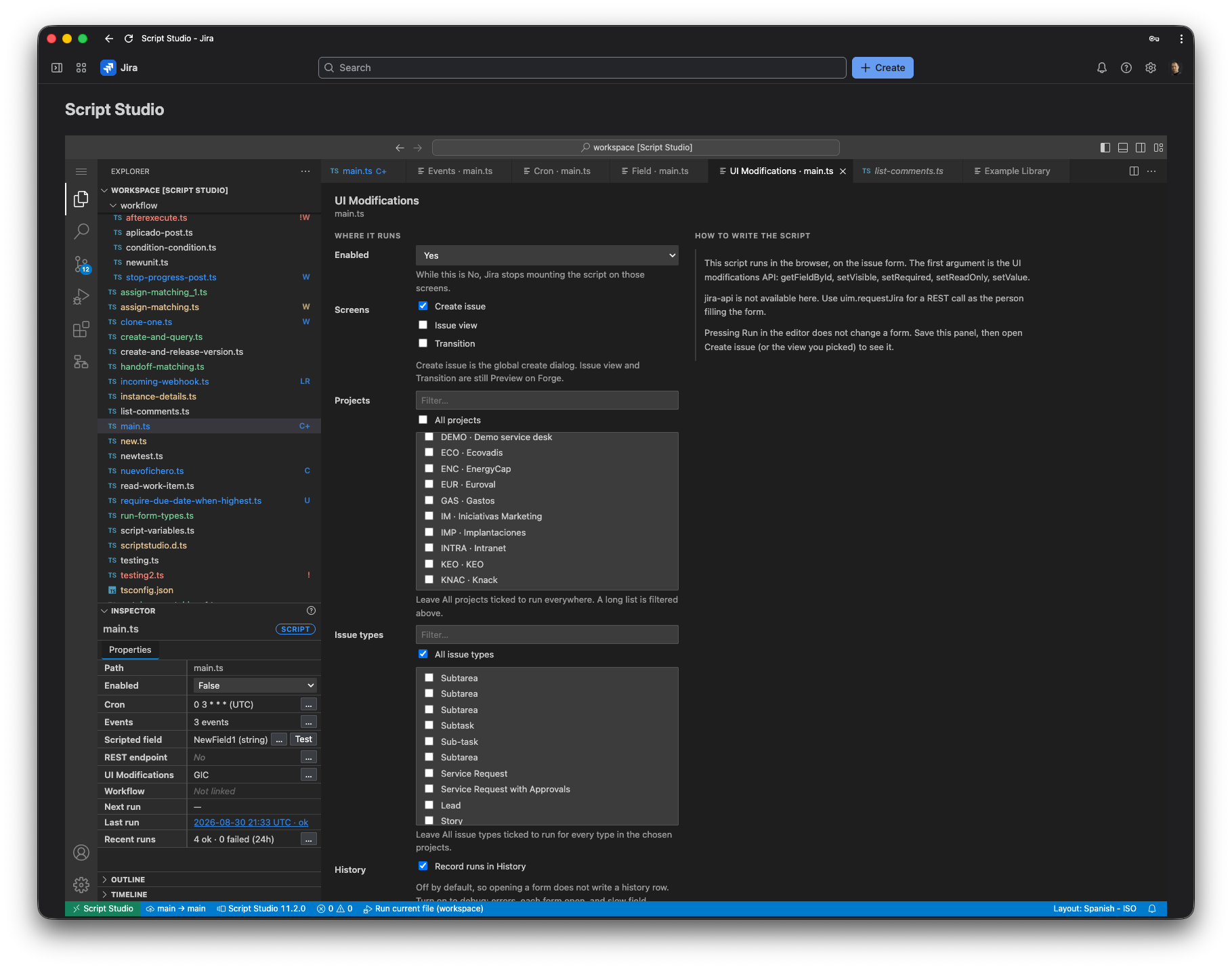Switch to the Cron · main.ts tab
1232x969 pixels.
pos(557,171)
